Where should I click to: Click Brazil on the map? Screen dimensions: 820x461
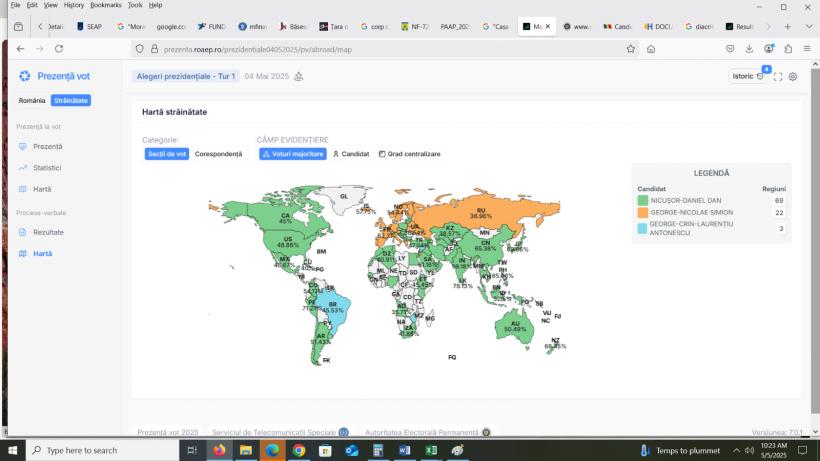(334, 308)
